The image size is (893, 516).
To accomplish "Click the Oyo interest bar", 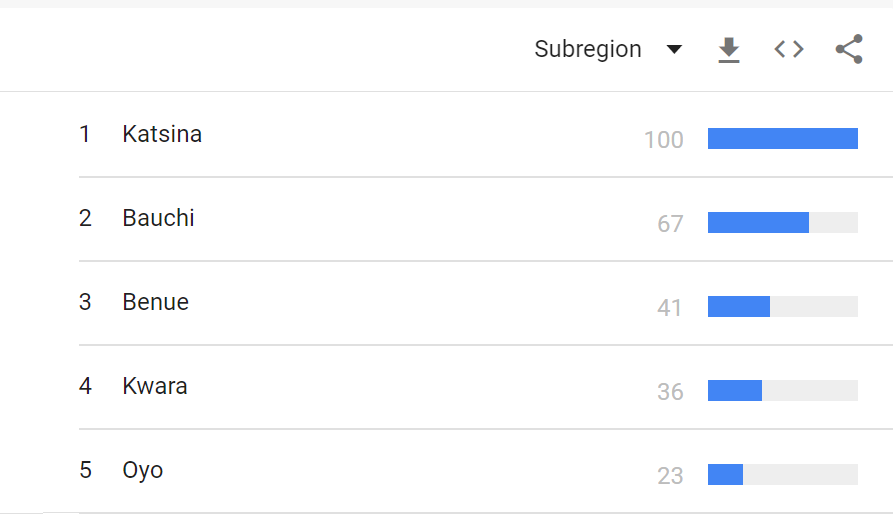I will pyautogui.click(x=782, y=475).
